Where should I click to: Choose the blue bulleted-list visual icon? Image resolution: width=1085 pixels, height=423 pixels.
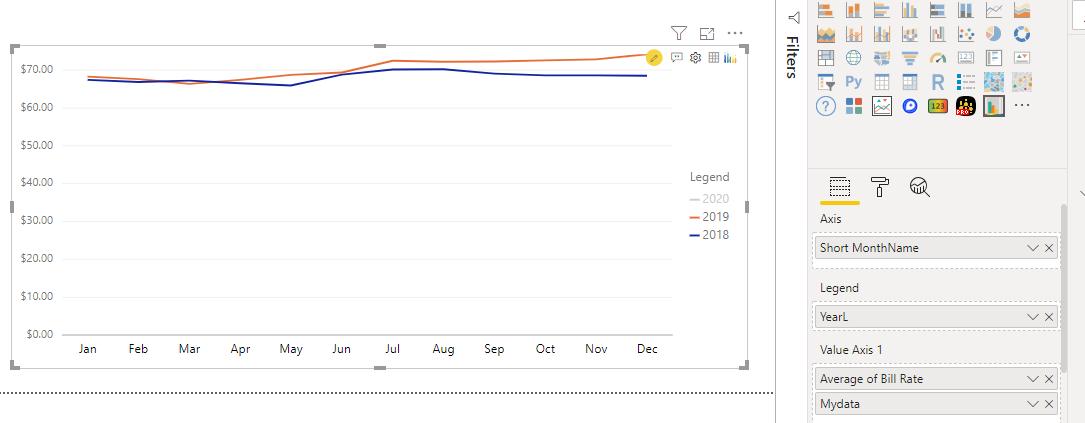pos(966,82)
